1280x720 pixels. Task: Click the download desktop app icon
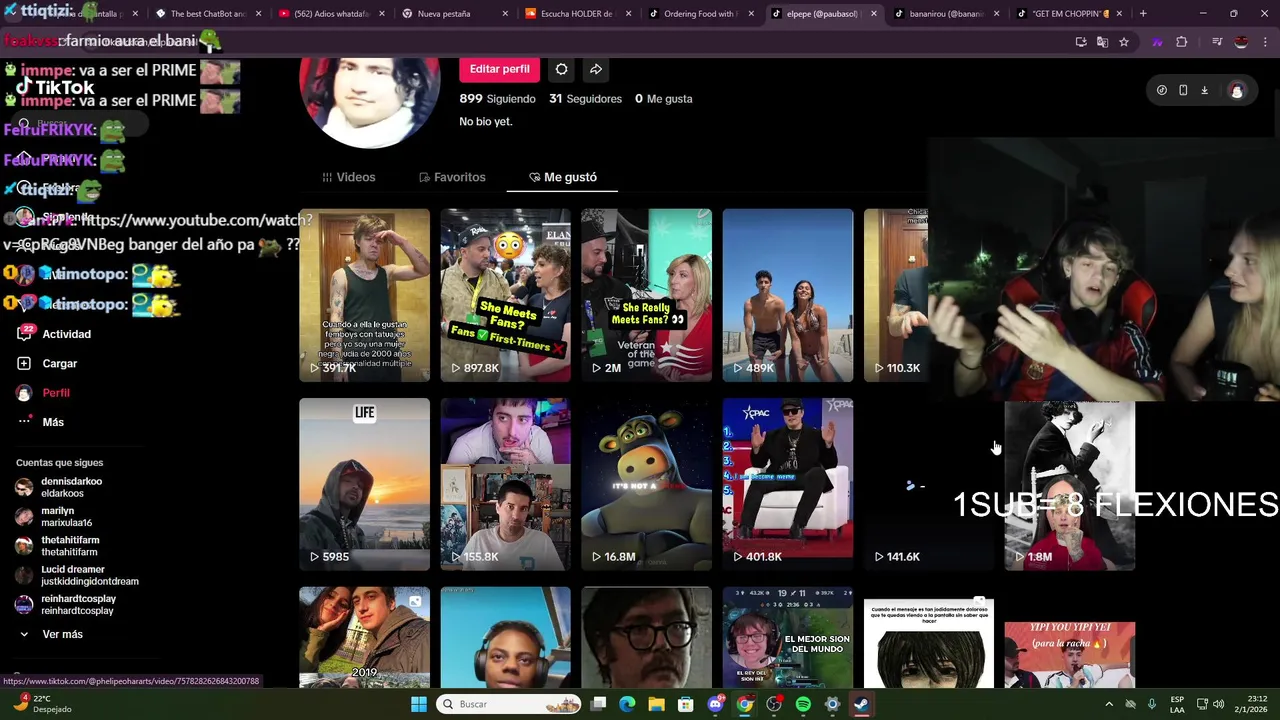pos(1204,90)
